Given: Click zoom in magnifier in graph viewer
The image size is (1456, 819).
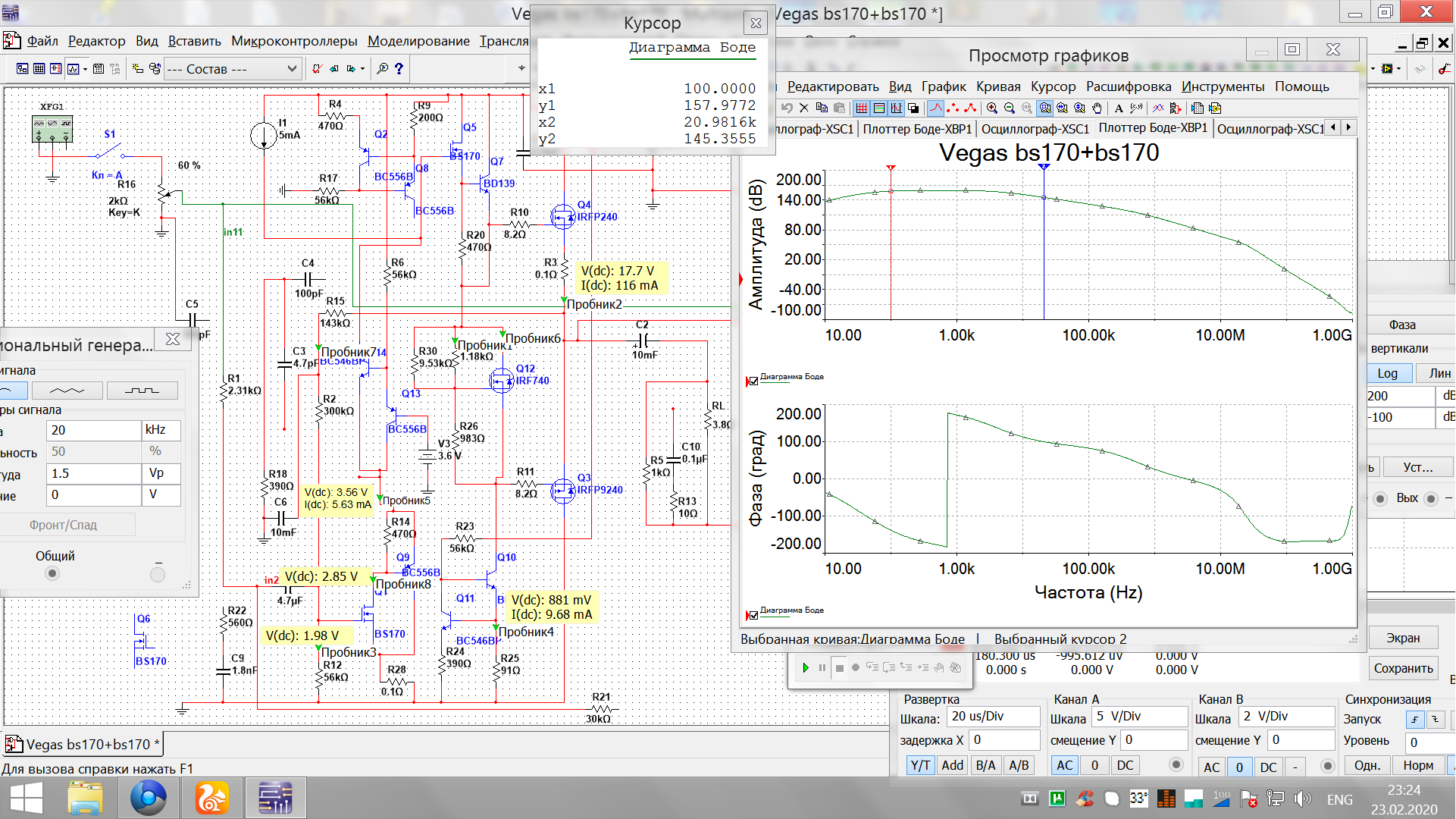Looking at the screenshot, I should pyautogui.click(x=992, y=108).
